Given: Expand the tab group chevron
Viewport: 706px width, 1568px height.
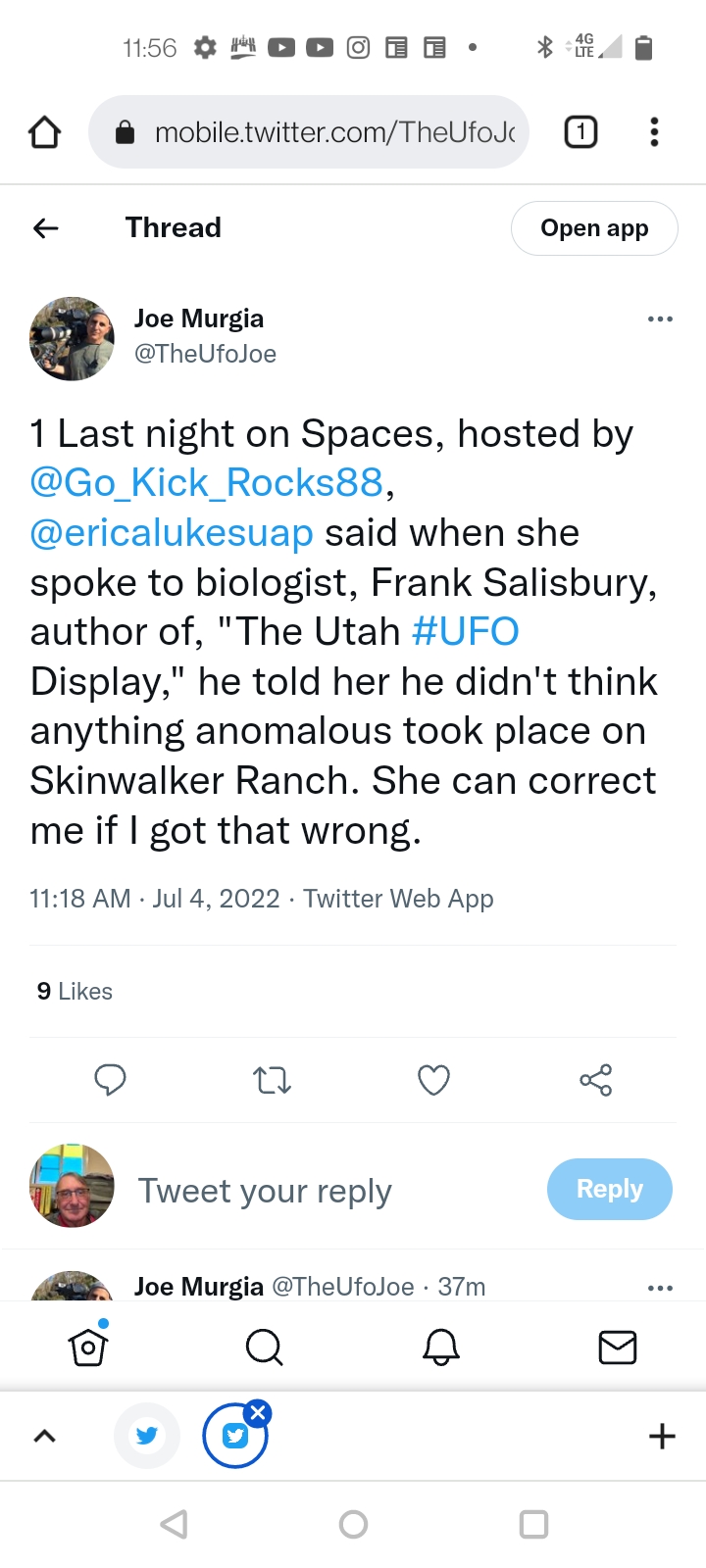Looking at the screenshot, I should 45,1437.
